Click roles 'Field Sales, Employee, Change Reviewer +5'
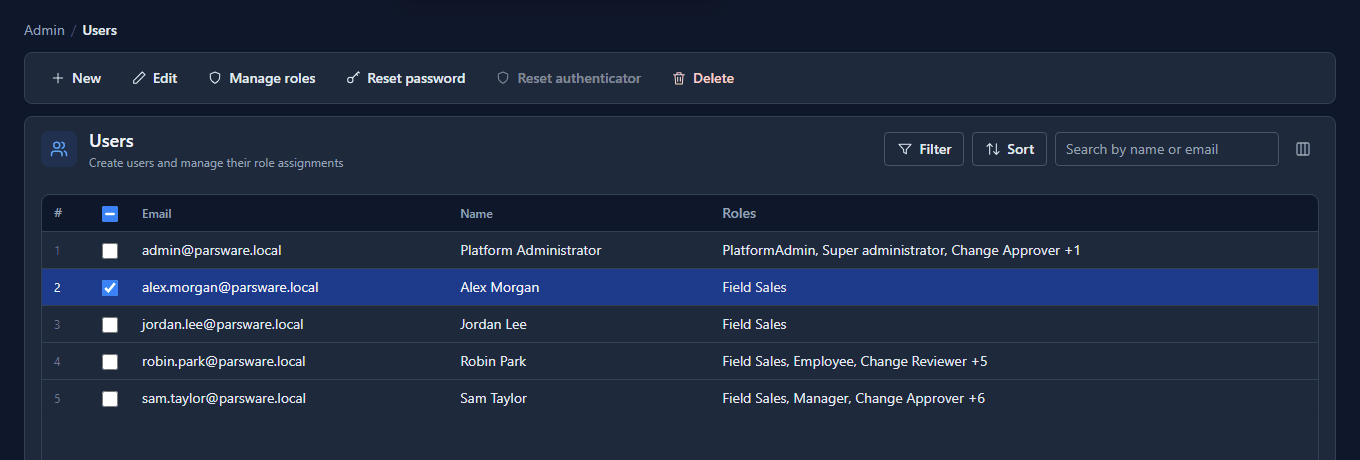1360x460 pixels. point(855,361)
